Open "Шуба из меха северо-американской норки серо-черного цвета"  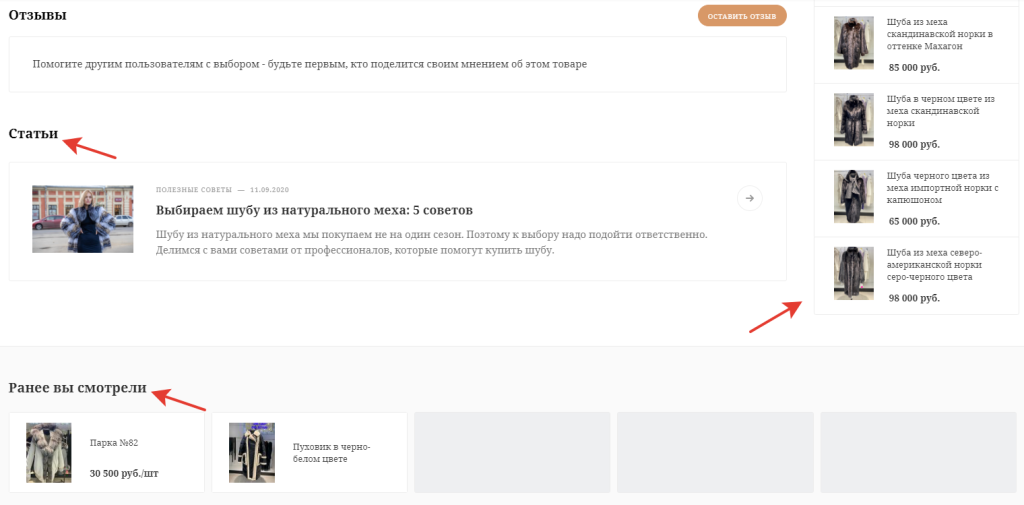(935, 264)
